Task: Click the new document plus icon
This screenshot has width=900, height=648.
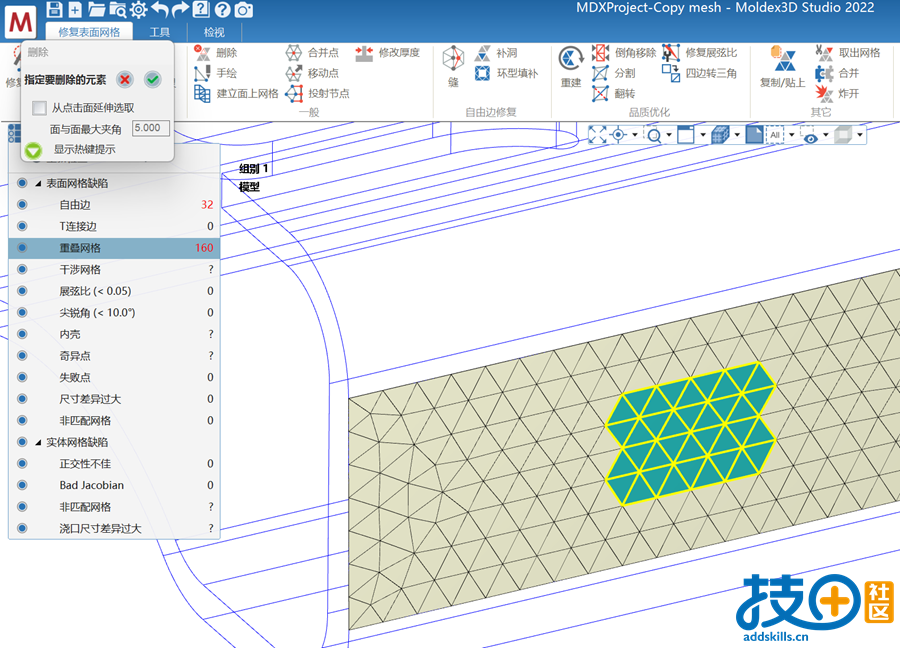Action: (75, 9)
